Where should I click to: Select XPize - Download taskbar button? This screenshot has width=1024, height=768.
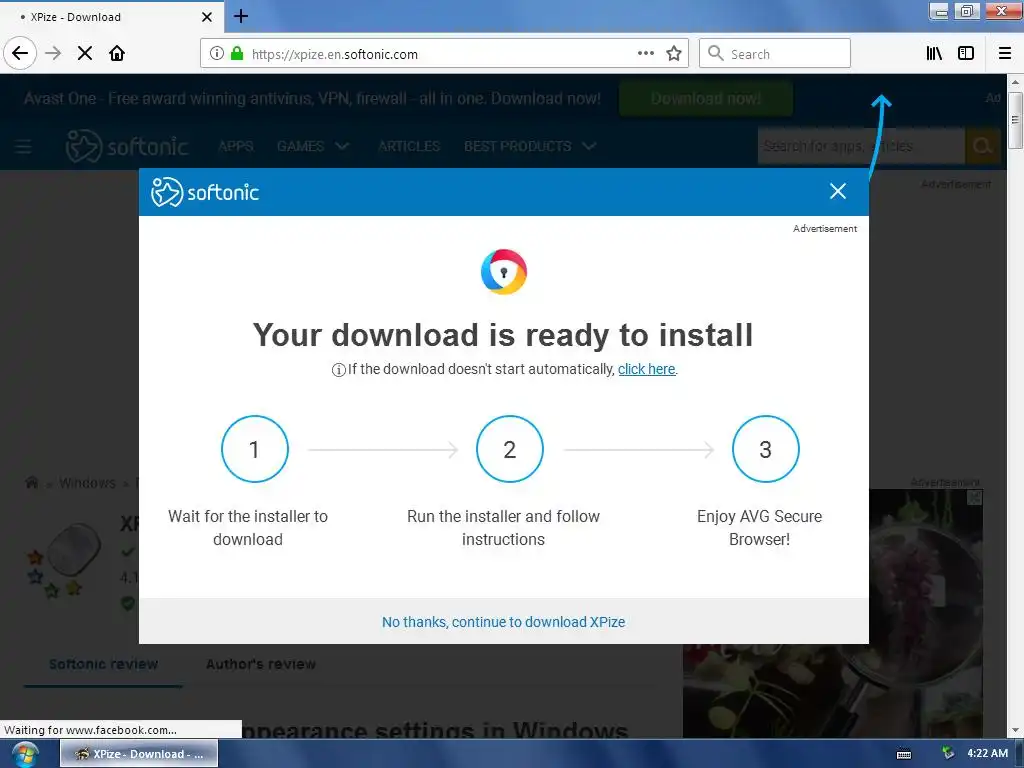139,754
